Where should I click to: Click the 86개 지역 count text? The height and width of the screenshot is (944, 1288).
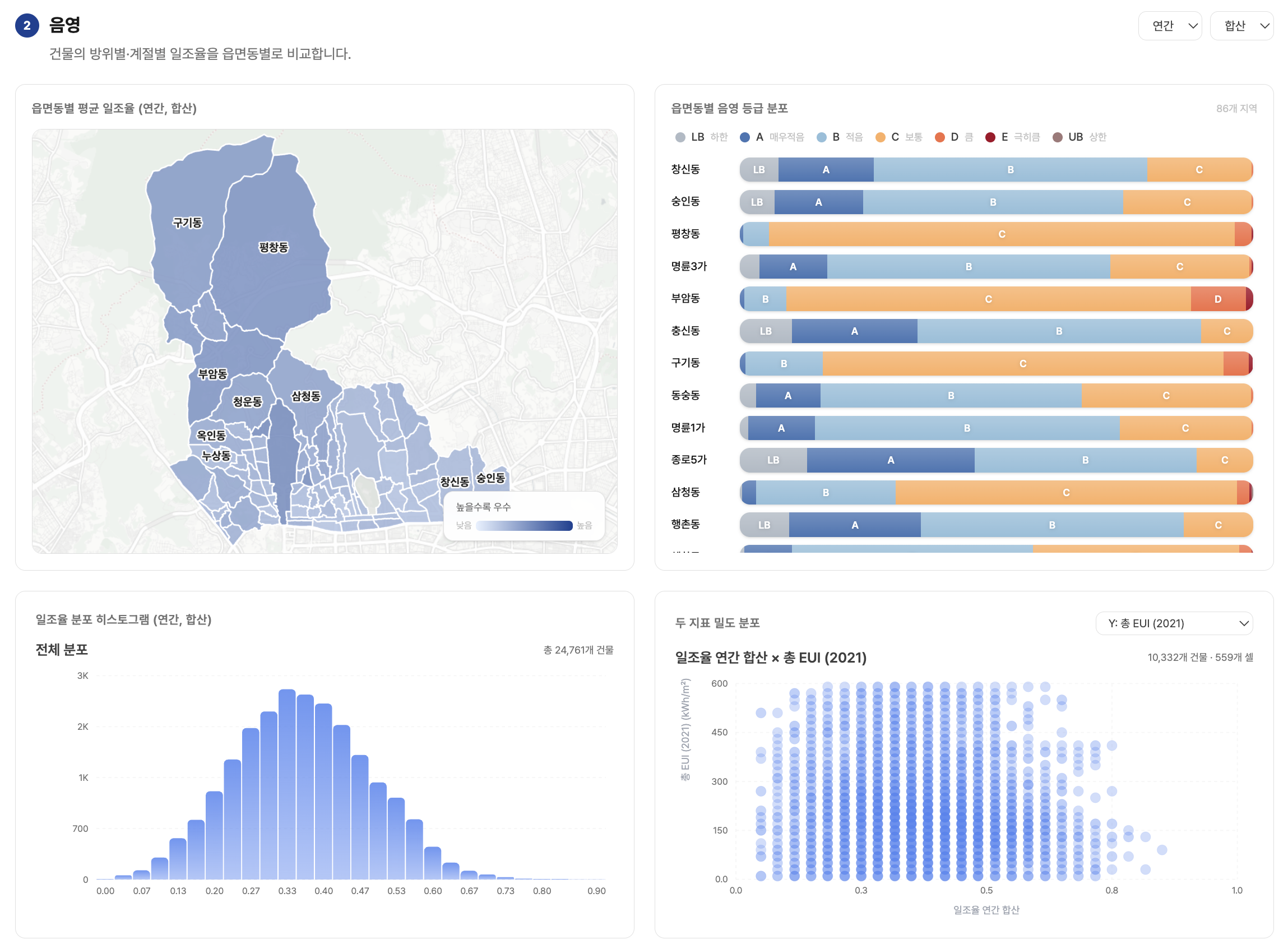point(1235,109)
